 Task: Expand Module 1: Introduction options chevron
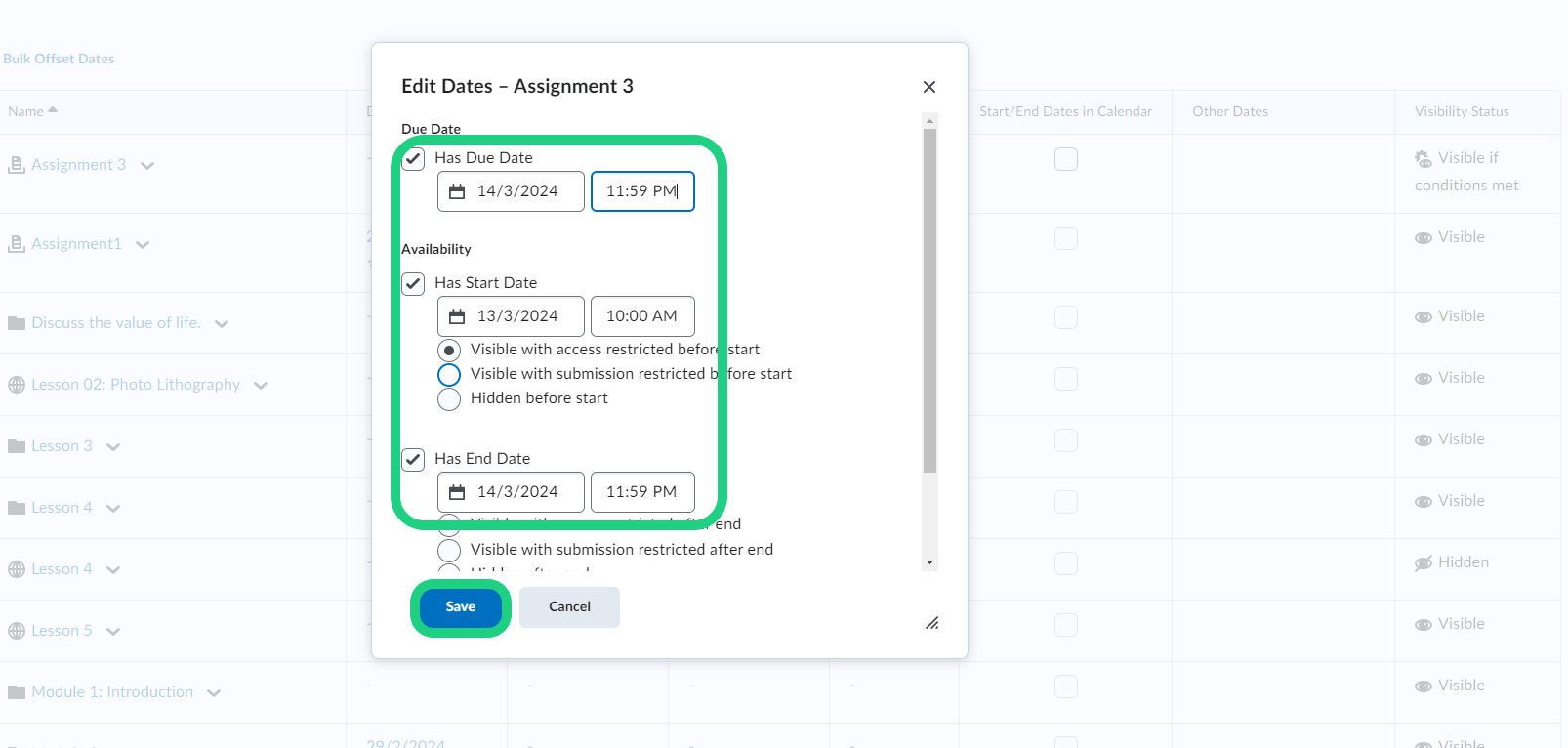[214, 693]
